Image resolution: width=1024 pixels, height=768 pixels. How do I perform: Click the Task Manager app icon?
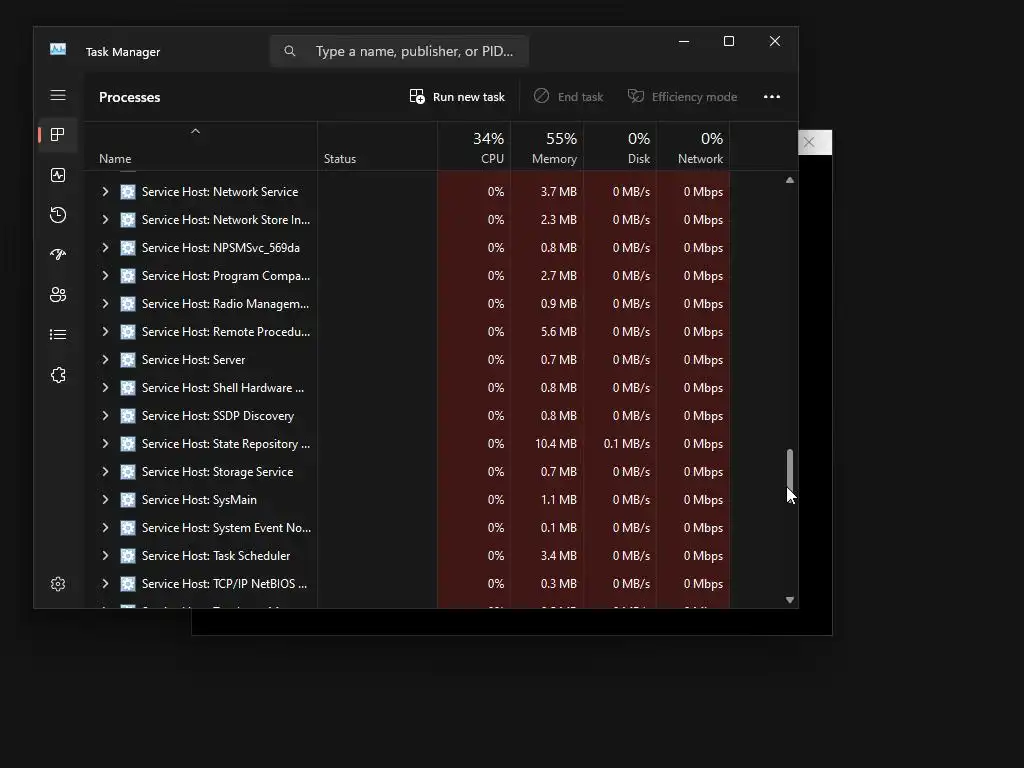(58, 50)
